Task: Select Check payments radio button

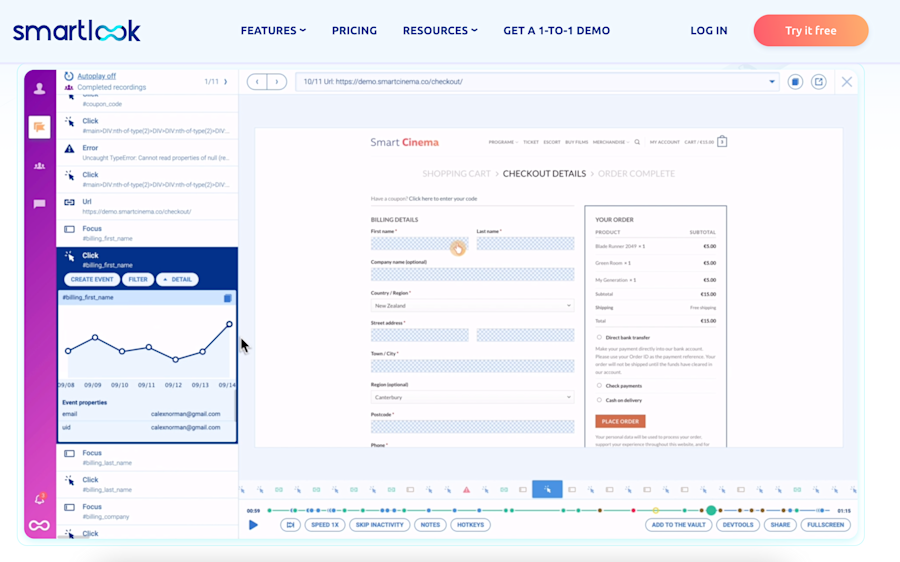Action: pos(599,386)
